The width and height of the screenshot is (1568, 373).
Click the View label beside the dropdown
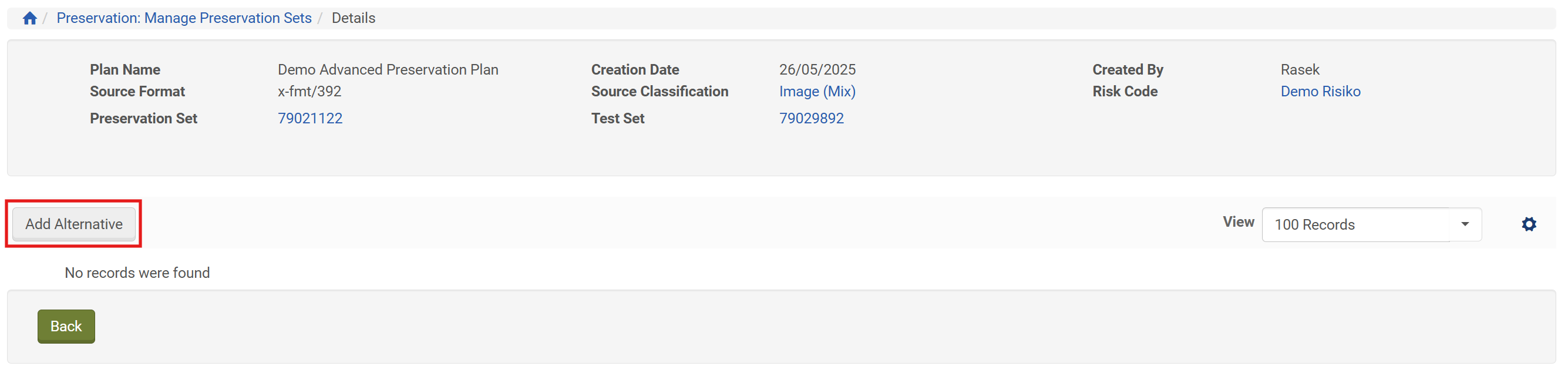point(1238,223)
